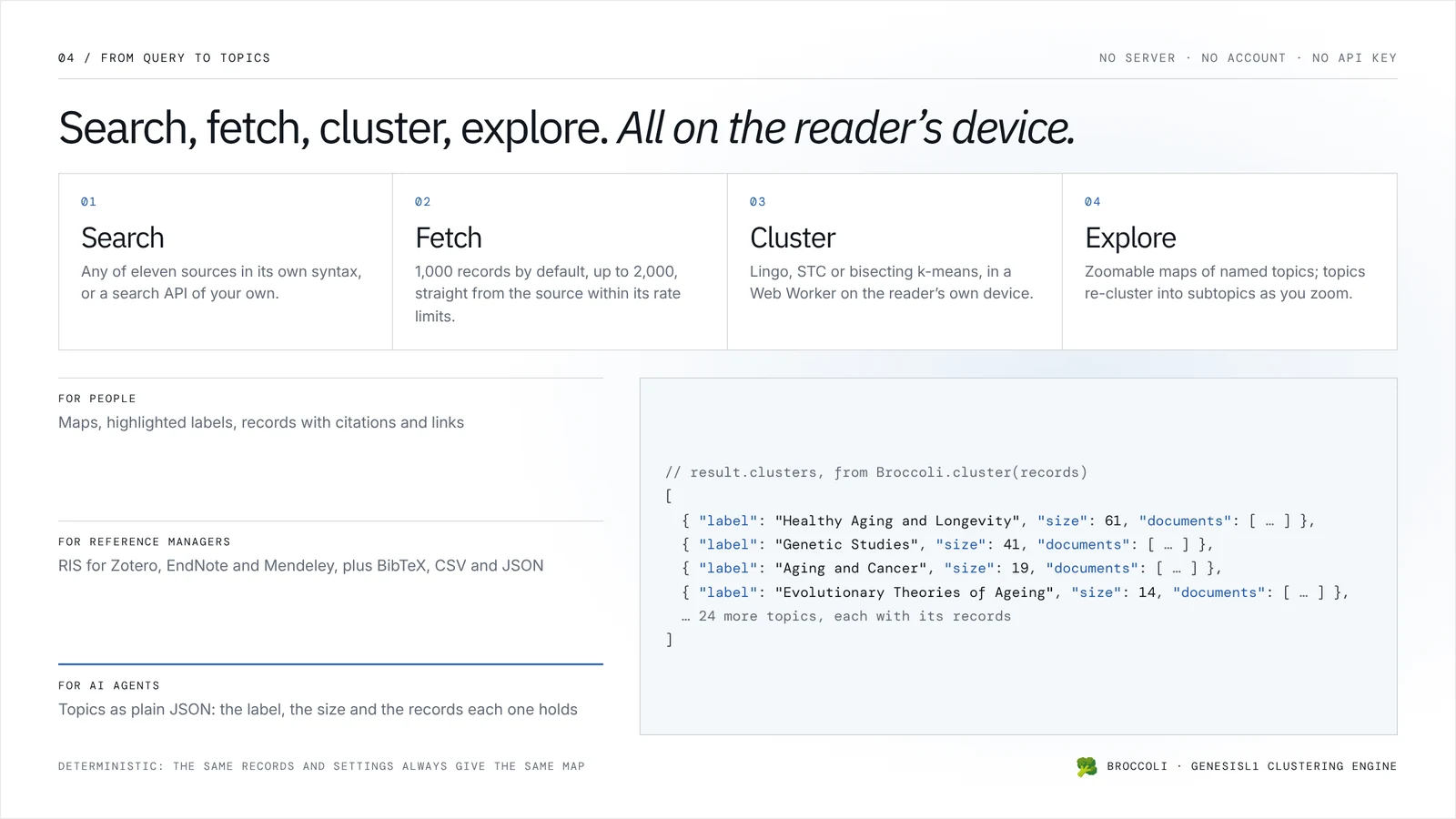Click the 'DETERMINISTIC: THE SAME RECORDS' footer note
Screen dimensions: 1456x819
(x=321, y=766)
